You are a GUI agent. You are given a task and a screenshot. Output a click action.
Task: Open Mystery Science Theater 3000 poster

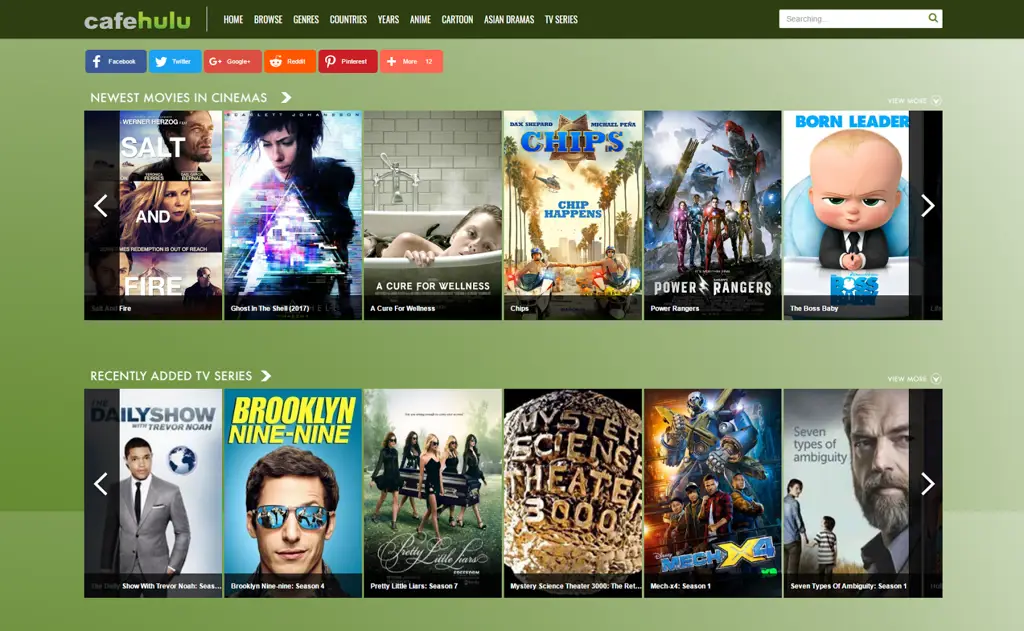[x=573, y=493]
